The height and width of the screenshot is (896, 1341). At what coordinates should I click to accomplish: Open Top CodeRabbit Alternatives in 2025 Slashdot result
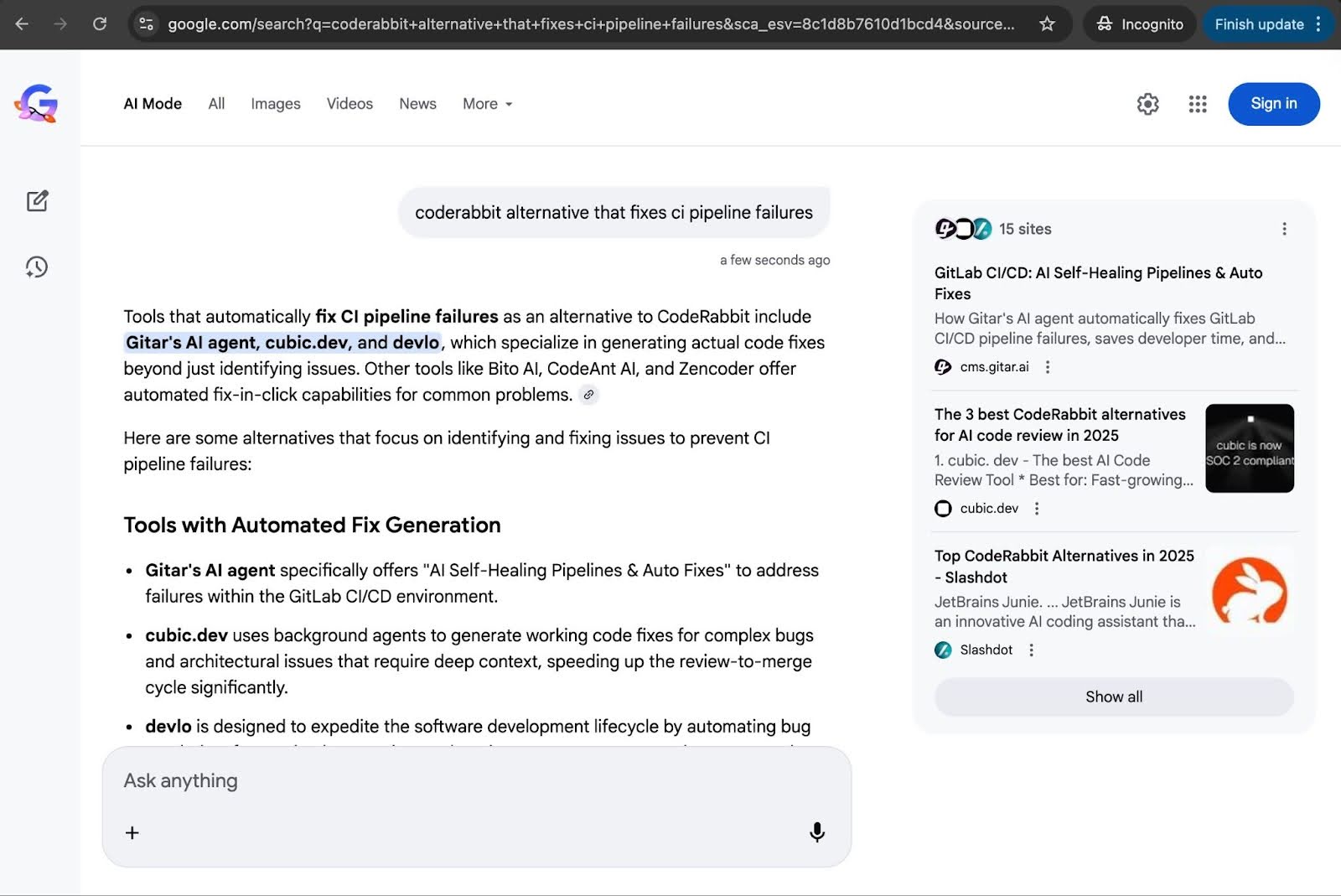(1064, 567)
